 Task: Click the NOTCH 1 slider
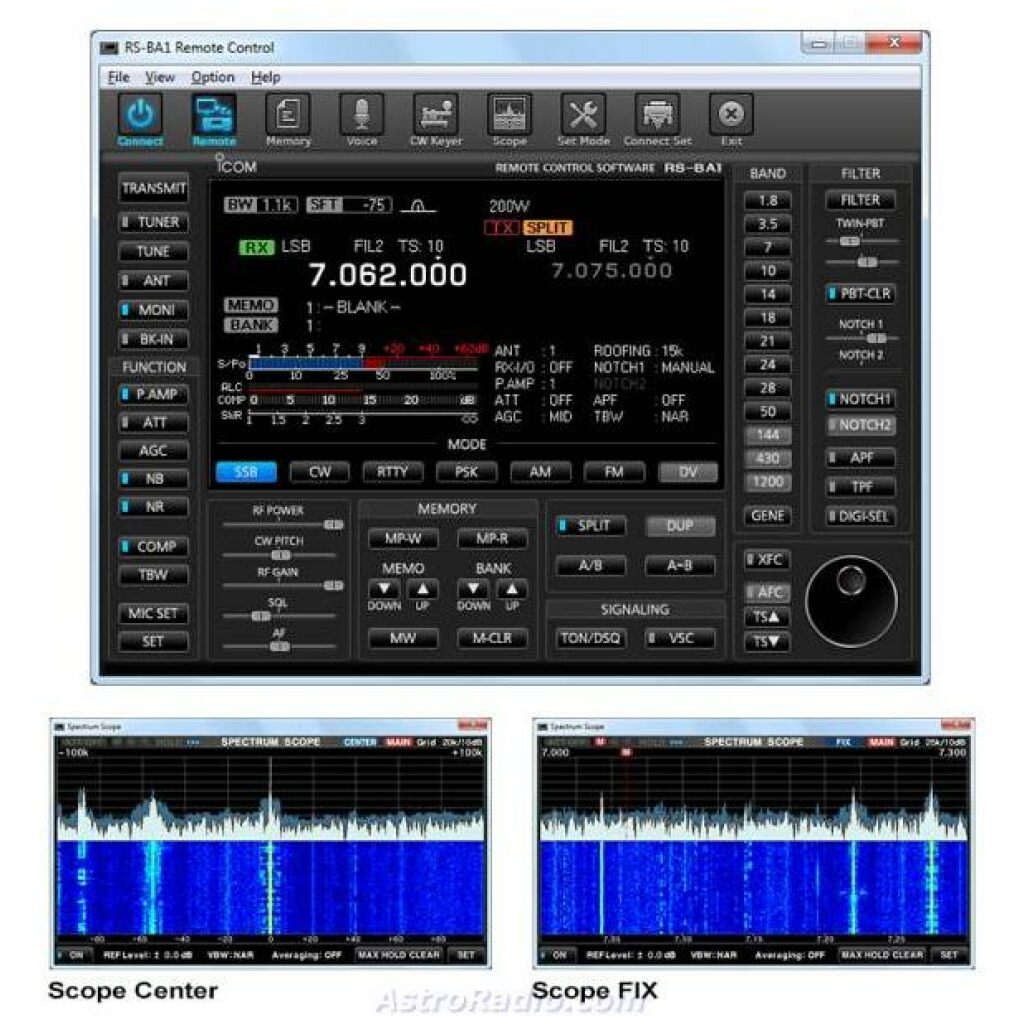[862, 338]
